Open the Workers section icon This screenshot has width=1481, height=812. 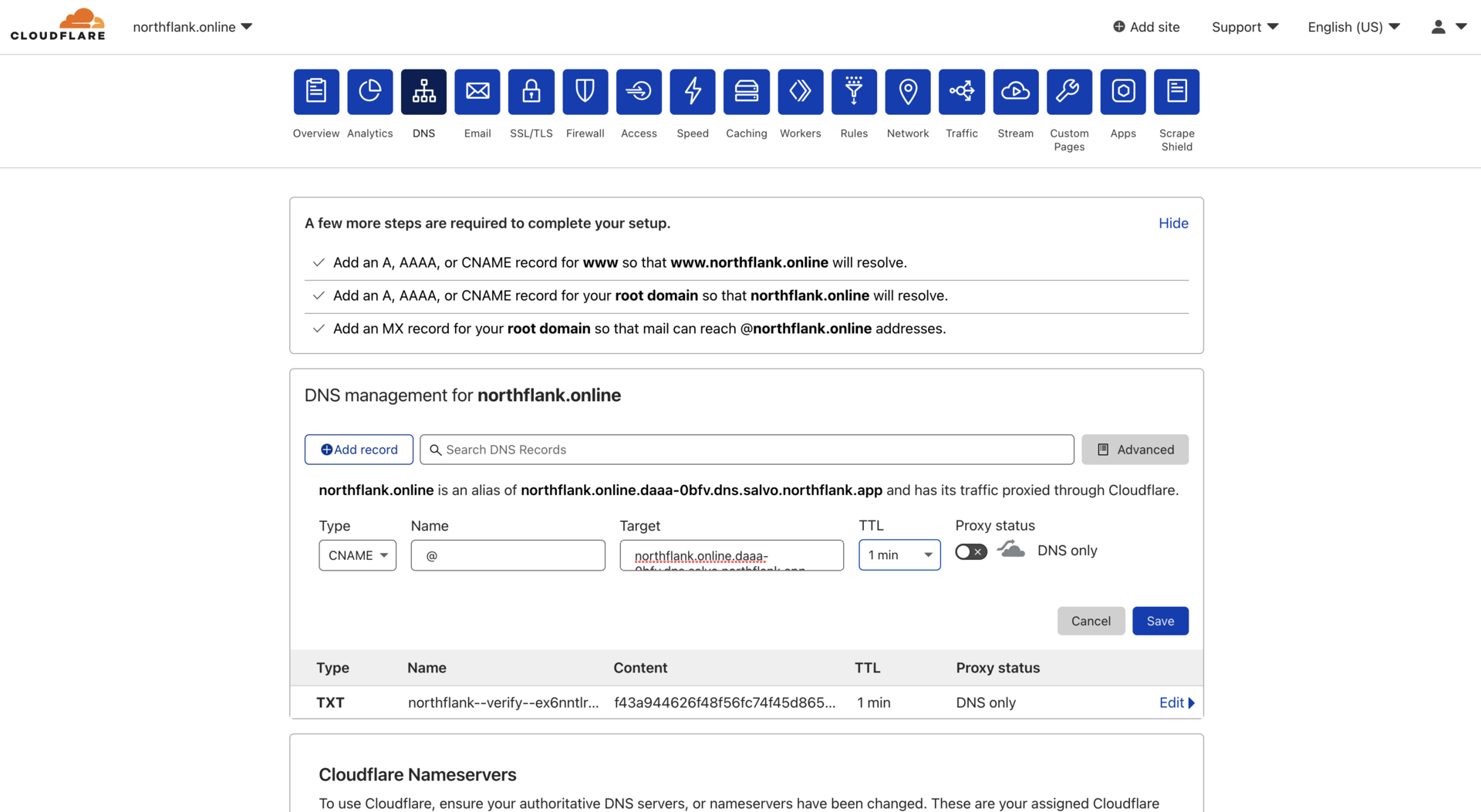(800, 92)
